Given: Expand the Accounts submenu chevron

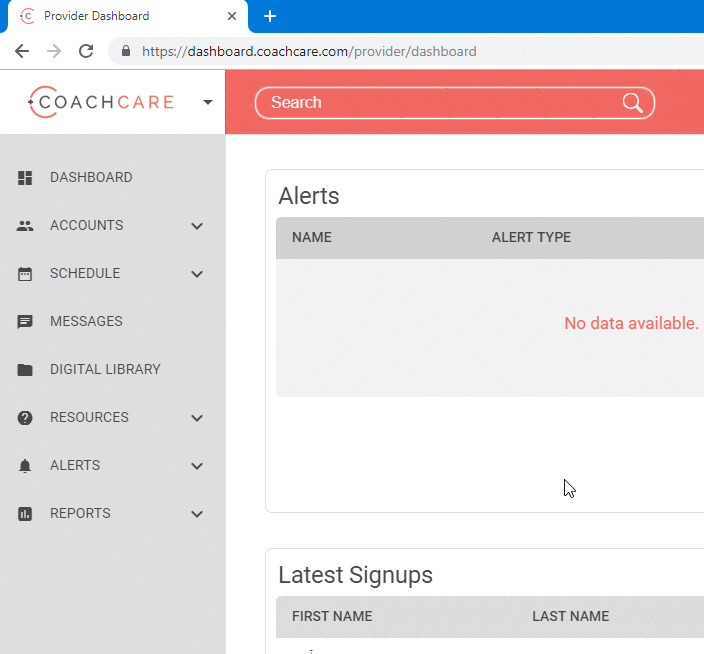Looking at the screenshot, I should [197, 226].
